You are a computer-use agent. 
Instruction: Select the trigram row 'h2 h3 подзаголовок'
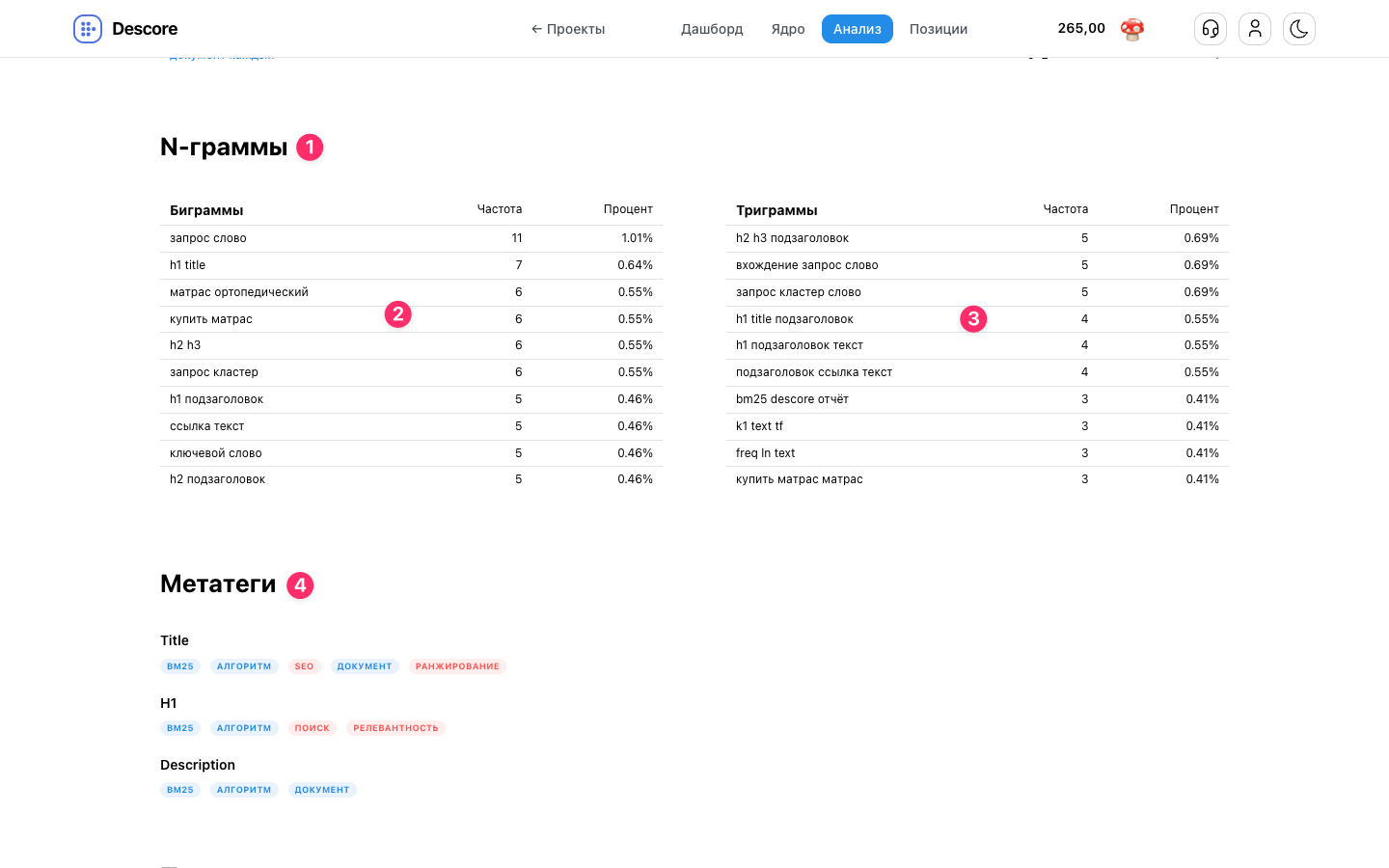pos(977,238)
